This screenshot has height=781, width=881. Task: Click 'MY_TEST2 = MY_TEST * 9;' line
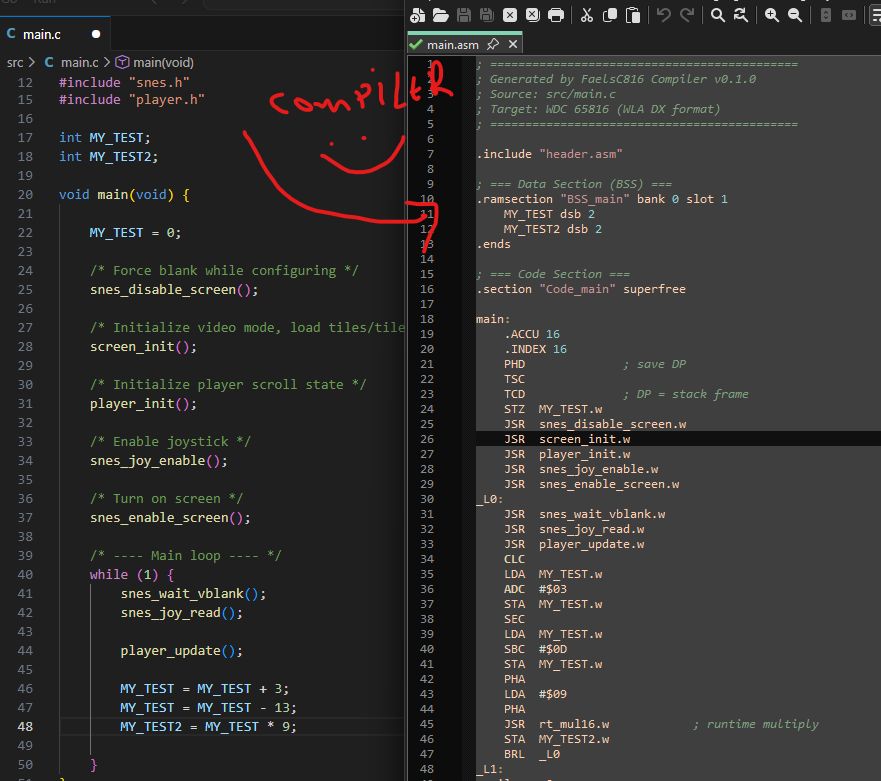coord(208,726)
